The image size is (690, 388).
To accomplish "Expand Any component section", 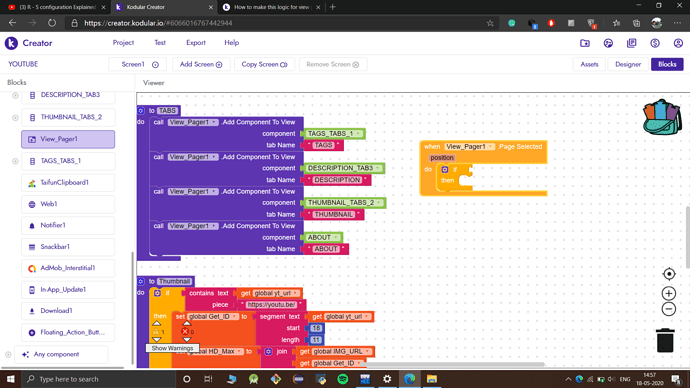I will click(8, 355).
